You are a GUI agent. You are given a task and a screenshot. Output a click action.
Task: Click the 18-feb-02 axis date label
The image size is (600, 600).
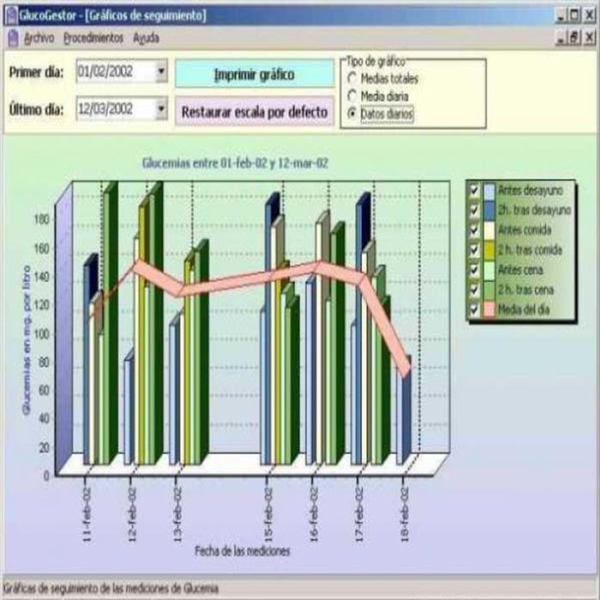pyautogui.click(x=404, y=515)
